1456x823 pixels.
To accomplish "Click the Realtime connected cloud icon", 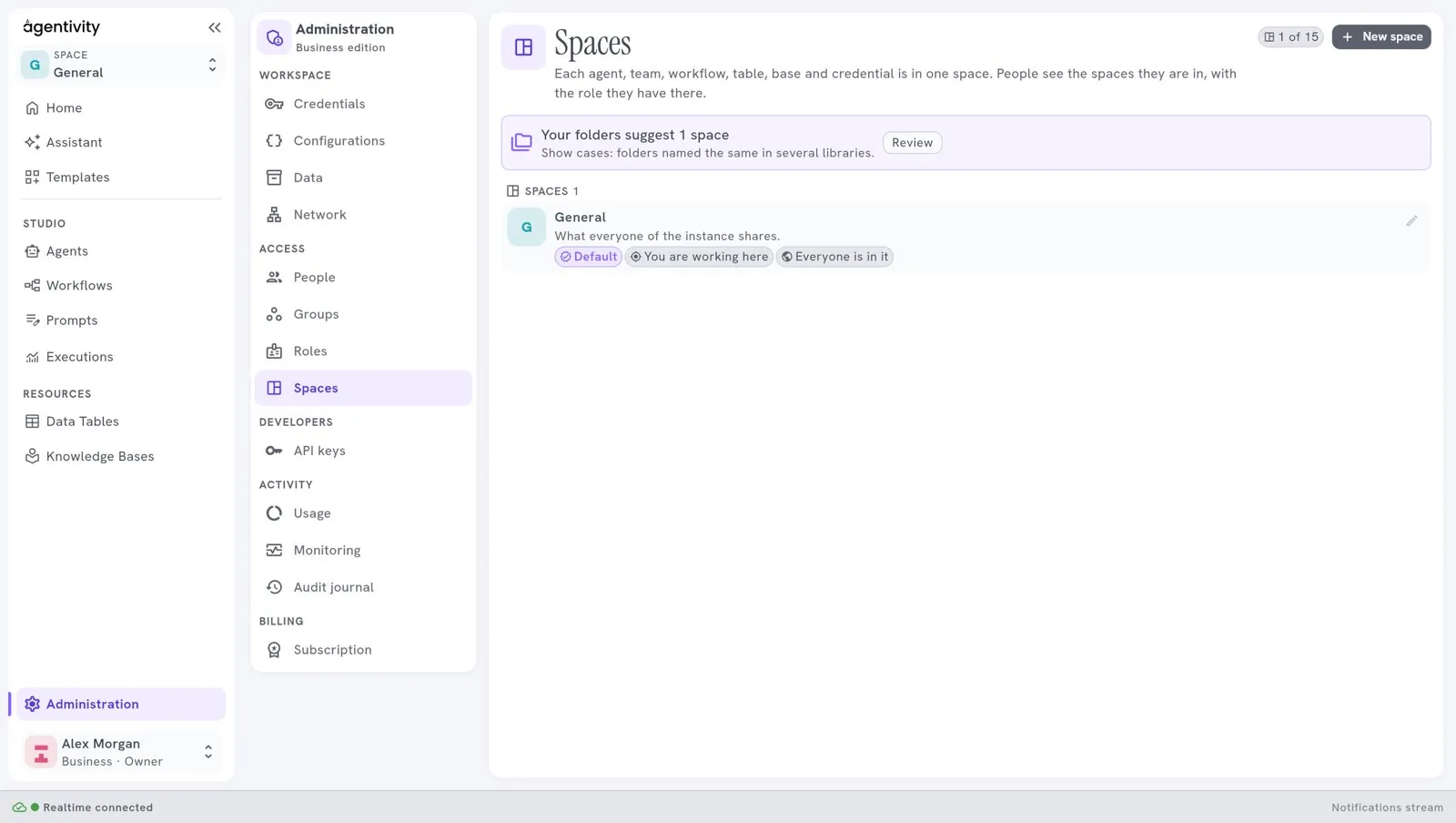I will pos(19,808).
